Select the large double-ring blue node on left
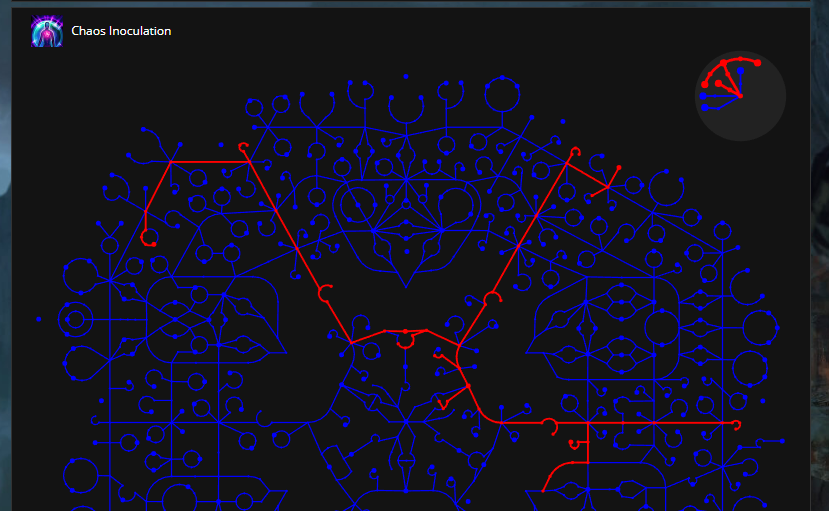This screenshot has width=829, height=511. [x=74, y=321]
